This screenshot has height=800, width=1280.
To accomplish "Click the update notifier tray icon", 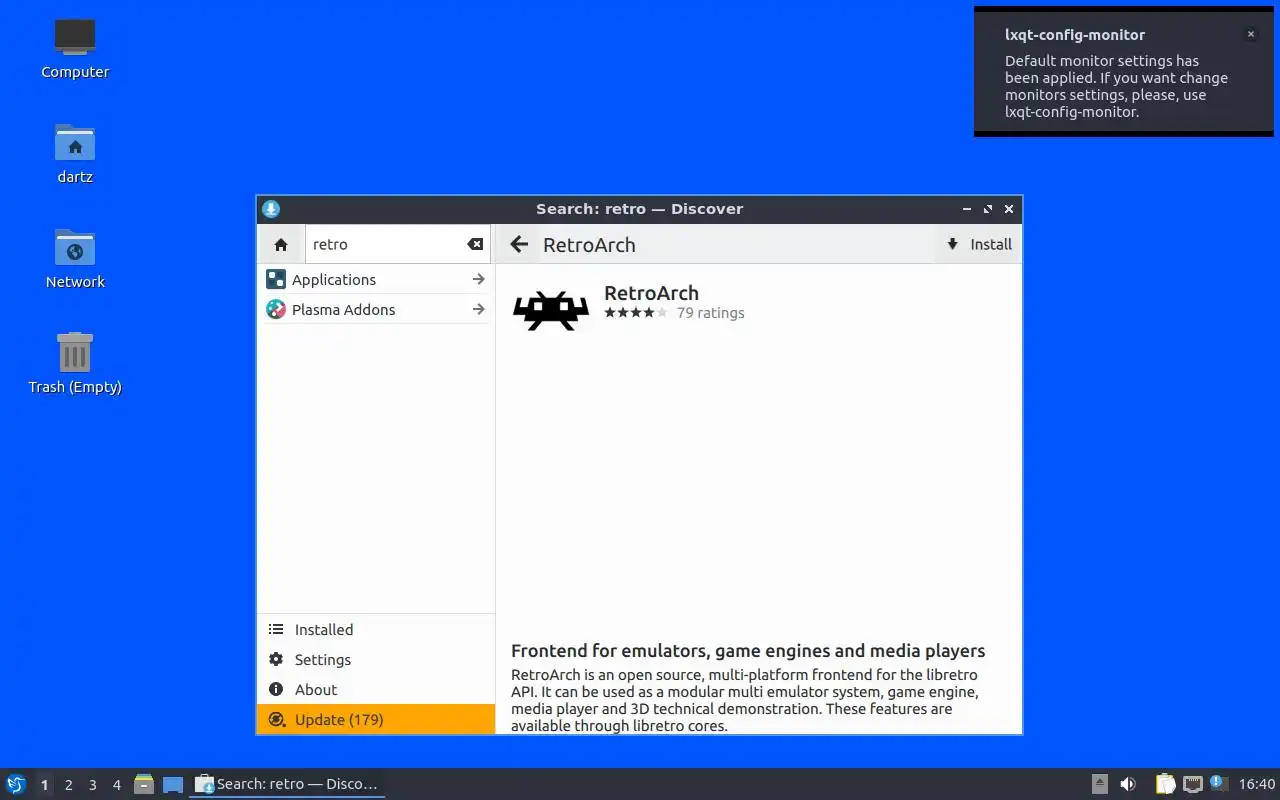I will coord(1218,783).
